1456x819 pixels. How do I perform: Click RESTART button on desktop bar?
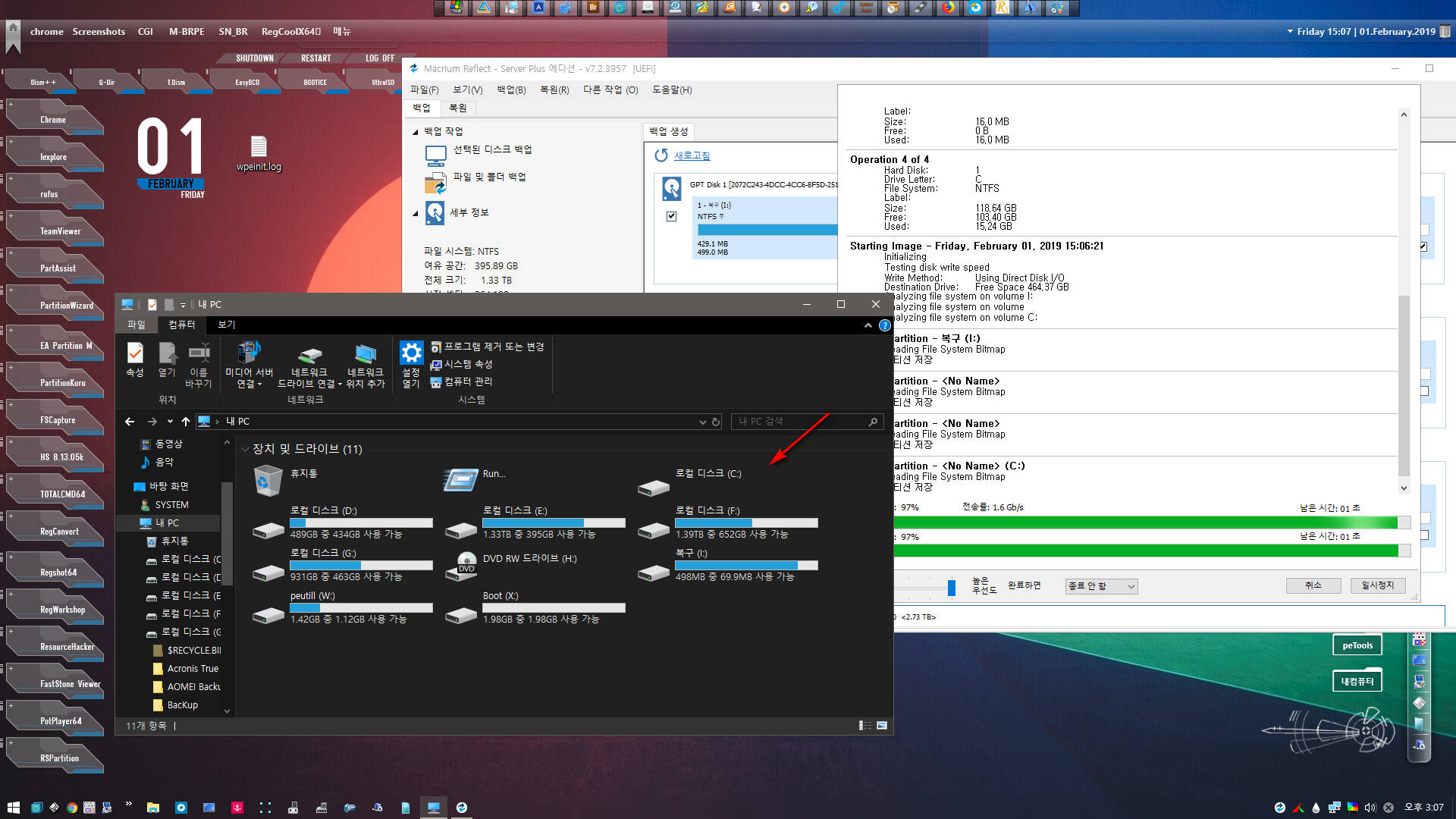316,58
